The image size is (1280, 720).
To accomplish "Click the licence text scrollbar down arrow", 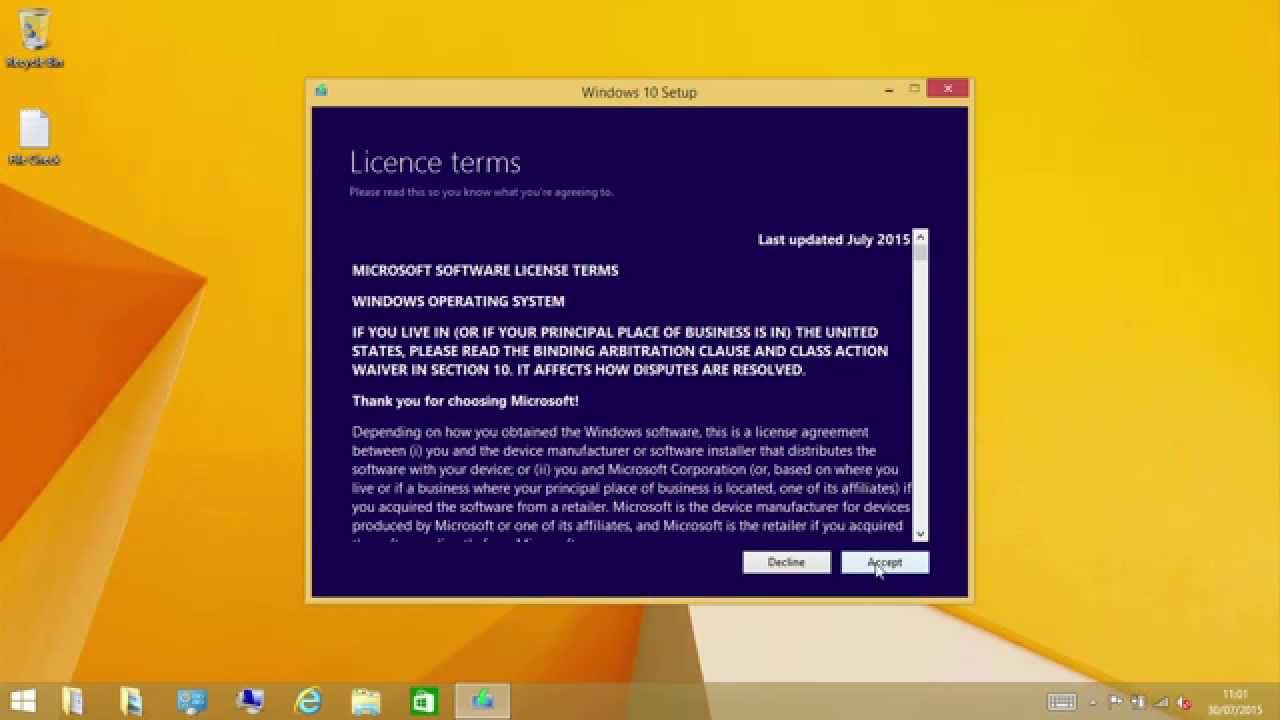I will click(921, 534).
